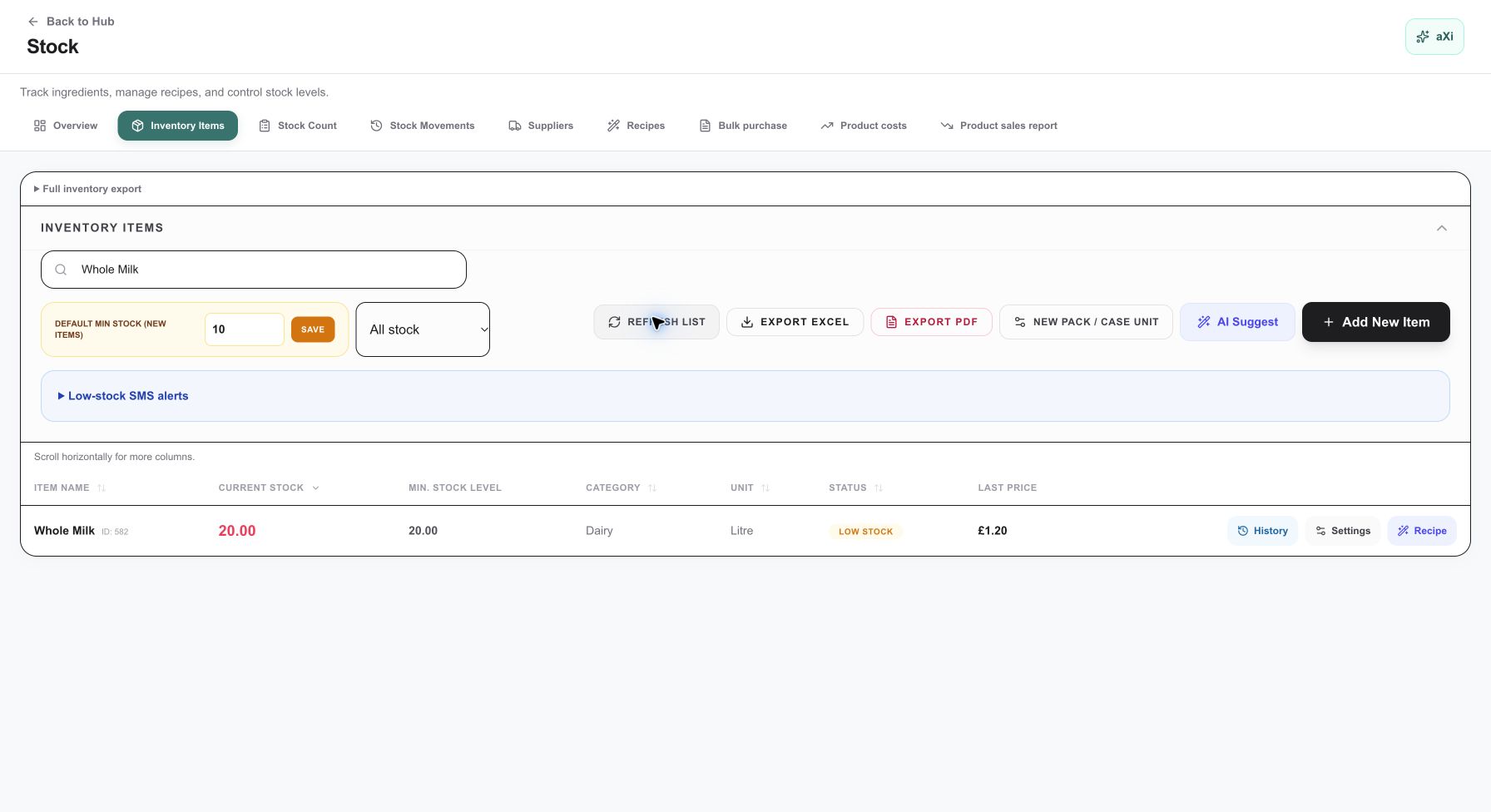Open Recipe for Whole Milk
This screenshot has width=1491, height=812.
[x=1422, y=531]
